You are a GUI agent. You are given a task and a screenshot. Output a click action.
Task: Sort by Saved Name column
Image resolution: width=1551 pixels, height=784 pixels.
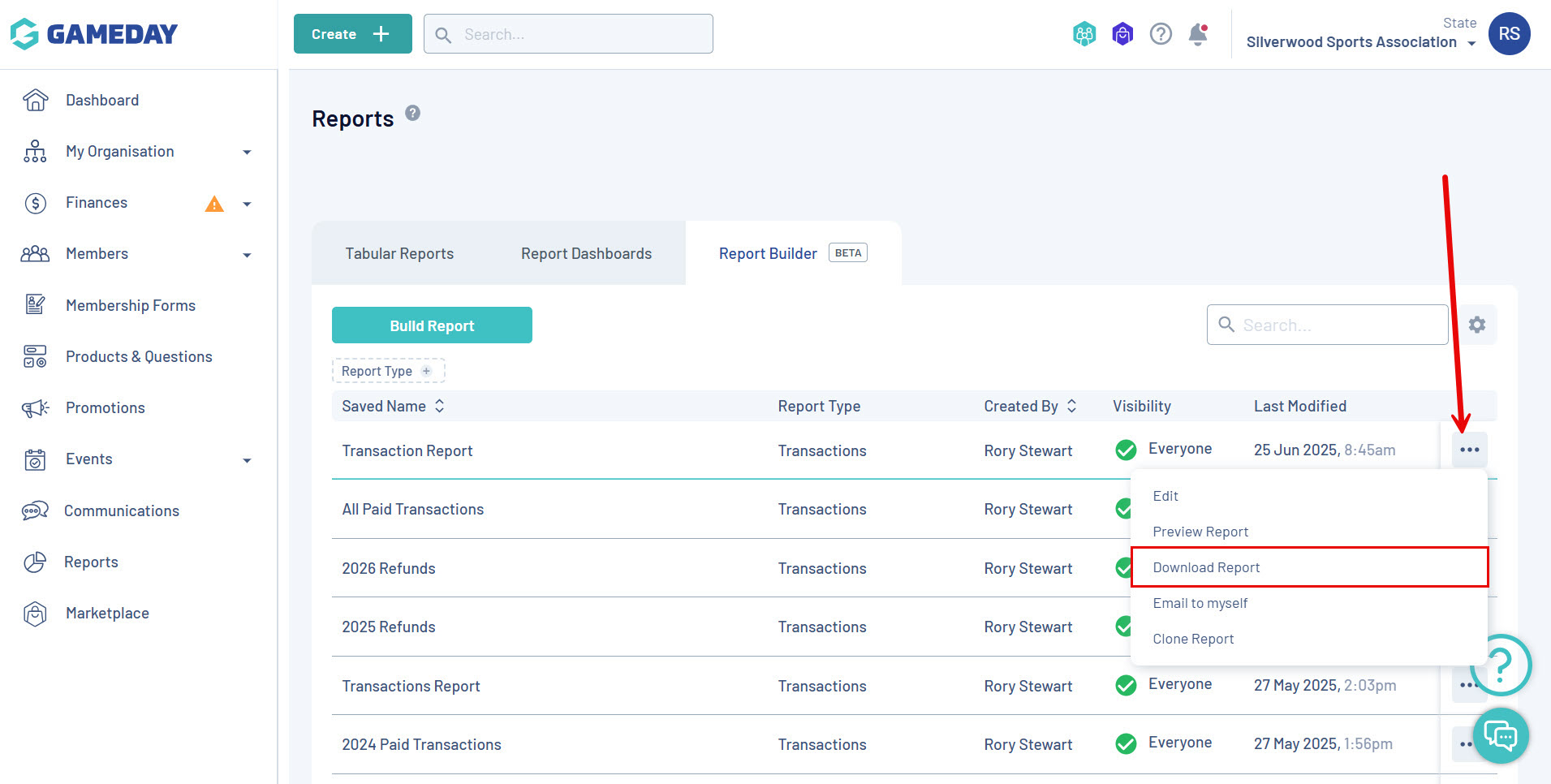coord(393,406)
